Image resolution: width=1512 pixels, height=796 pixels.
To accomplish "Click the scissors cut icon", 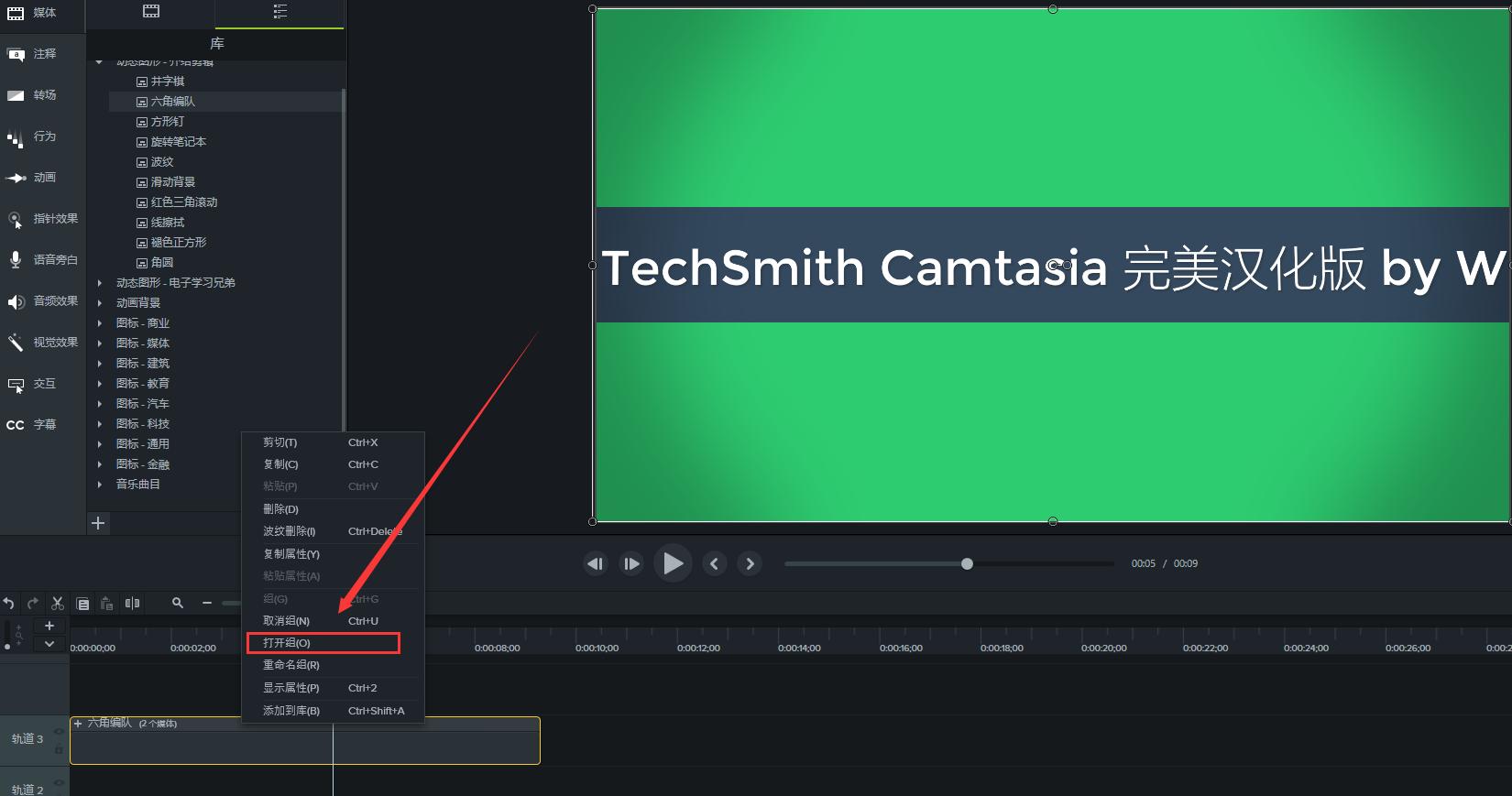I will click(58, 603).
